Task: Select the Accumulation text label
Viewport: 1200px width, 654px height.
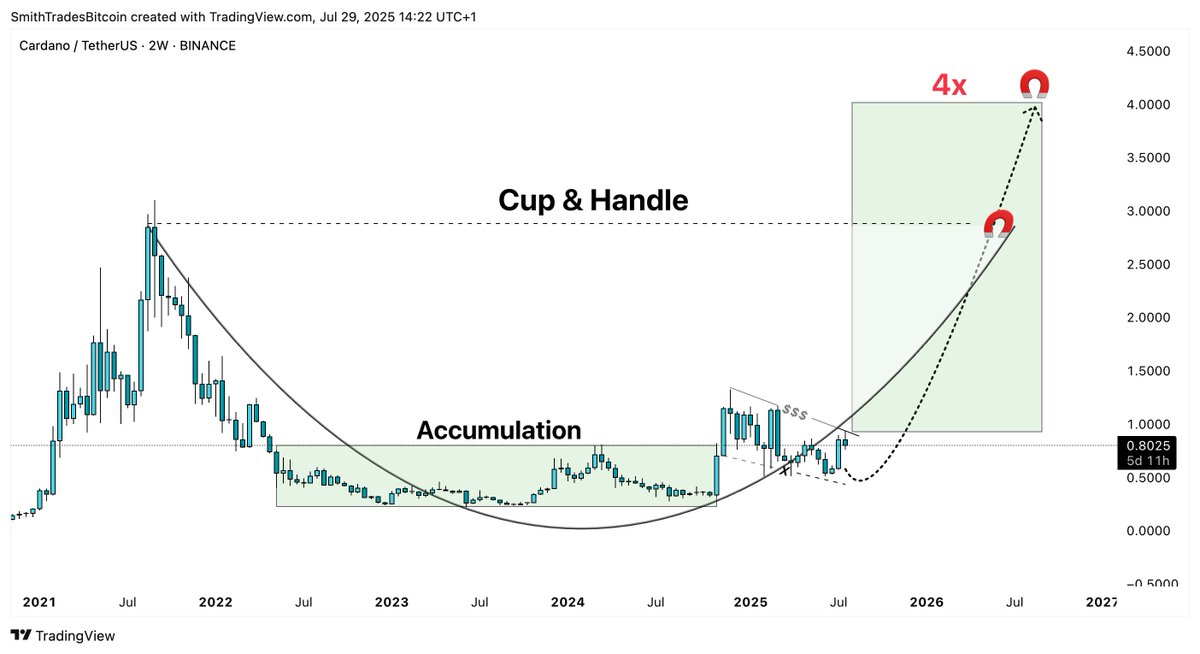Action: pyautogui.click(x=498, y=430)
